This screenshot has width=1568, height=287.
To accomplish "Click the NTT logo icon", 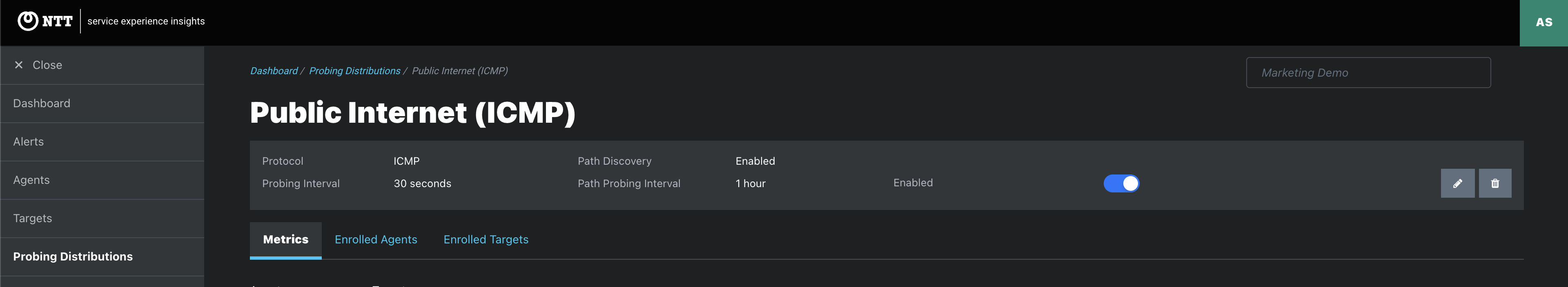I will coord(28,21).
